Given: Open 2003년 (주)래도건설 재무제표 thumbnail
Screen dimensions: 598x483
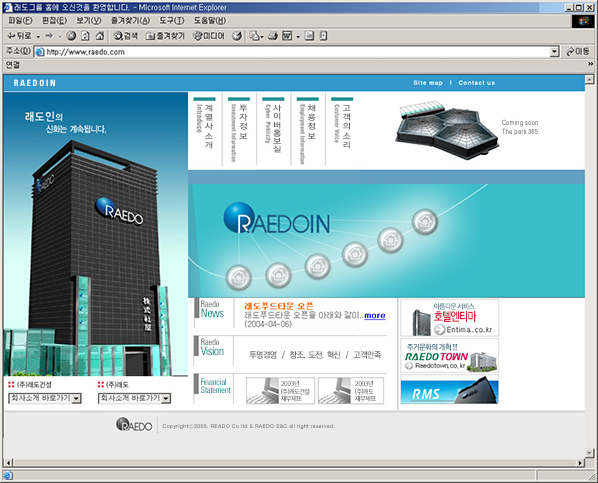Looking at the screenshot, I should point(280,391).
